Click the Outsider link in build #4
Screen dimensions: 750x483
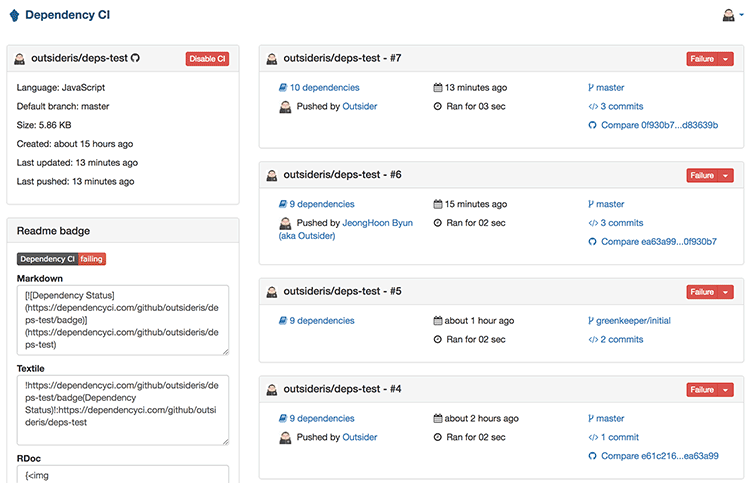360,437
